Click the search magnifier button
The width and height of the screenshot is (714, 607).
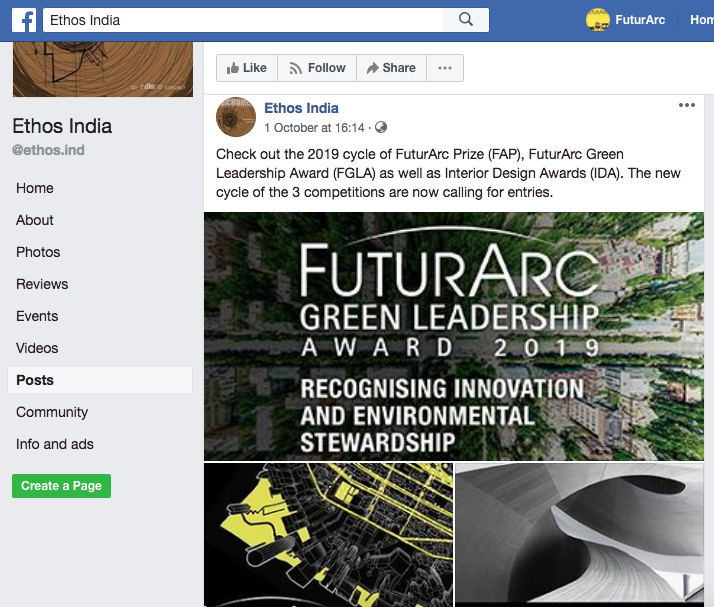tap(466, 20)
